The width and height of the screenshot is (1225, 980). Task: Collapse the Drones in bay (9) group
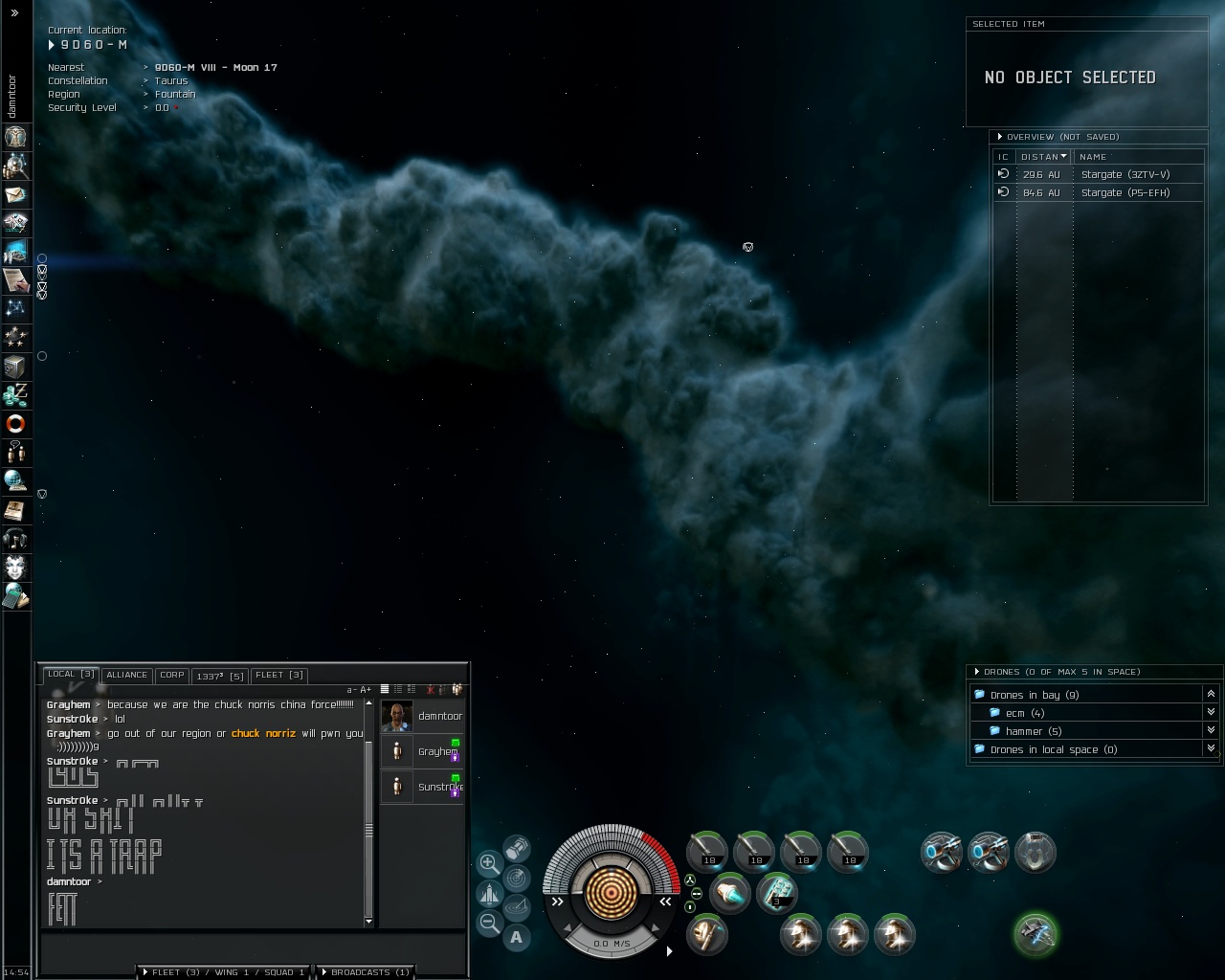click(1211, 695)
